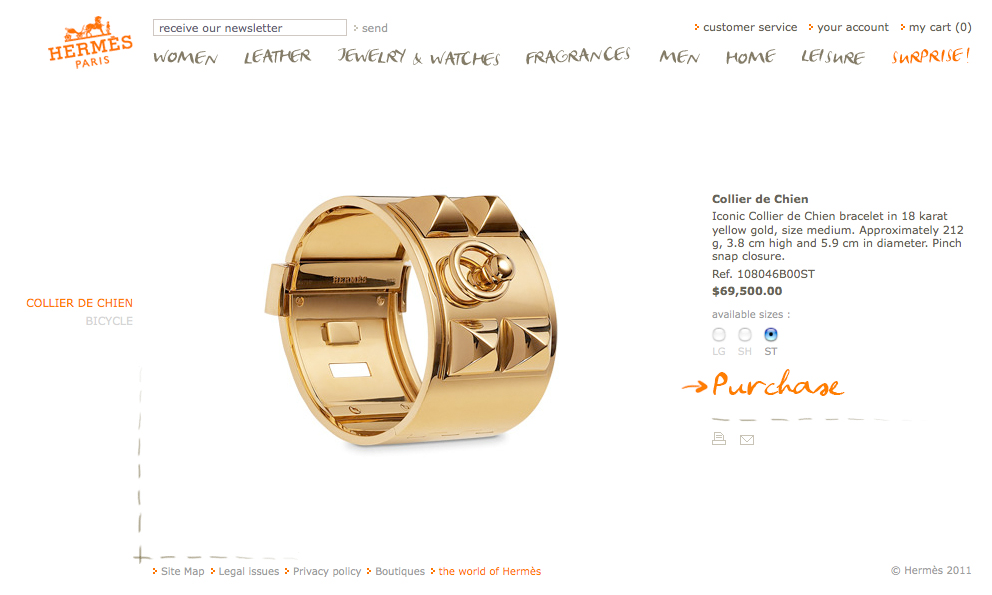Click the gold bracelet product image
This screenshot has width=992, height=595.
pyautogui.click(x=411, y=320)
